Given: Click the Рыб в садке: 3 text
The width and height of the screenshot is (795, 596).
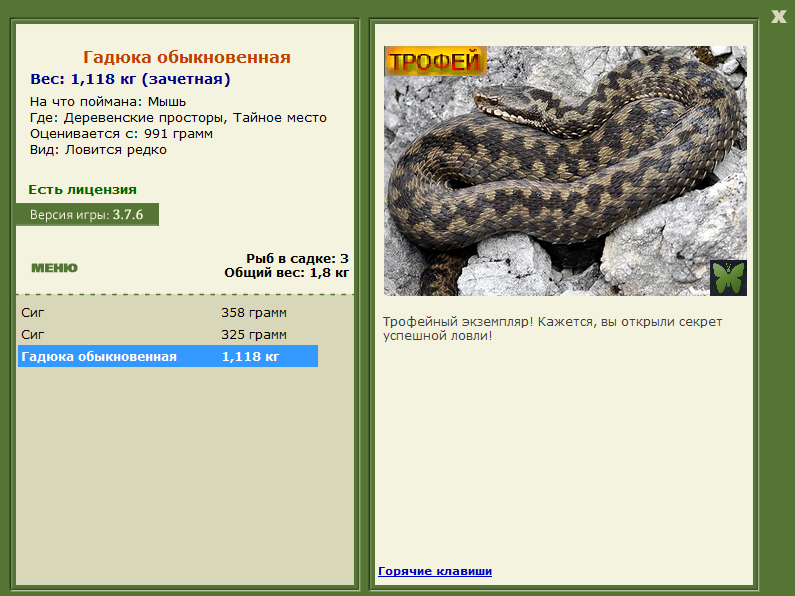Looking at the screenshot, I should 297,258.
